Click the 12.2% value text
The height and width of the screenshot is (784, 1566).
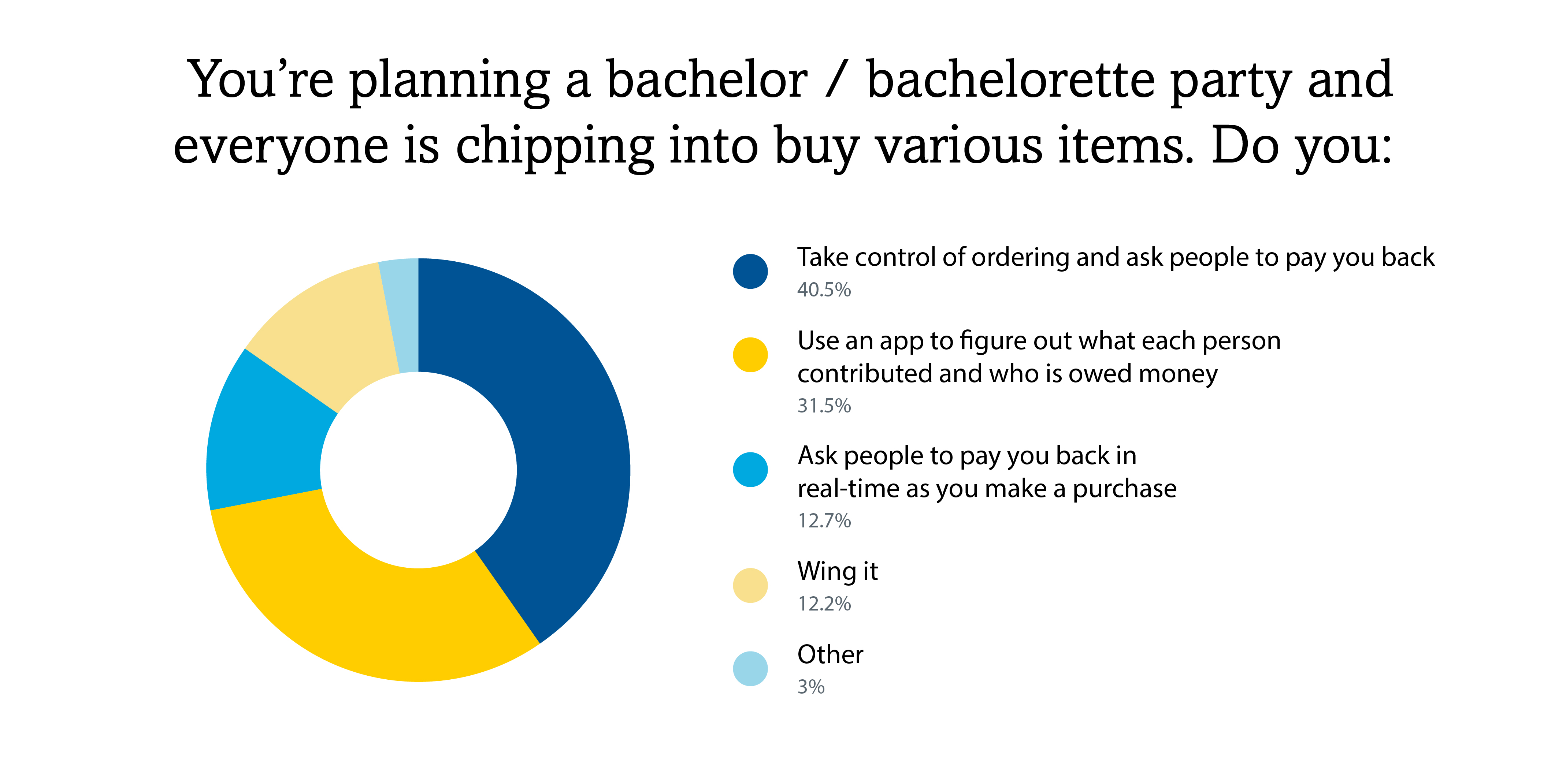coord(824,604)
